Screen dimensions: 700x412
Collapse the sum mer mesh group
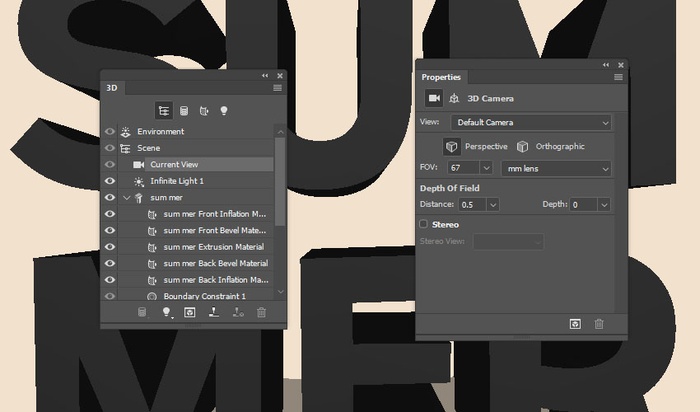click(x=126, y=198)
